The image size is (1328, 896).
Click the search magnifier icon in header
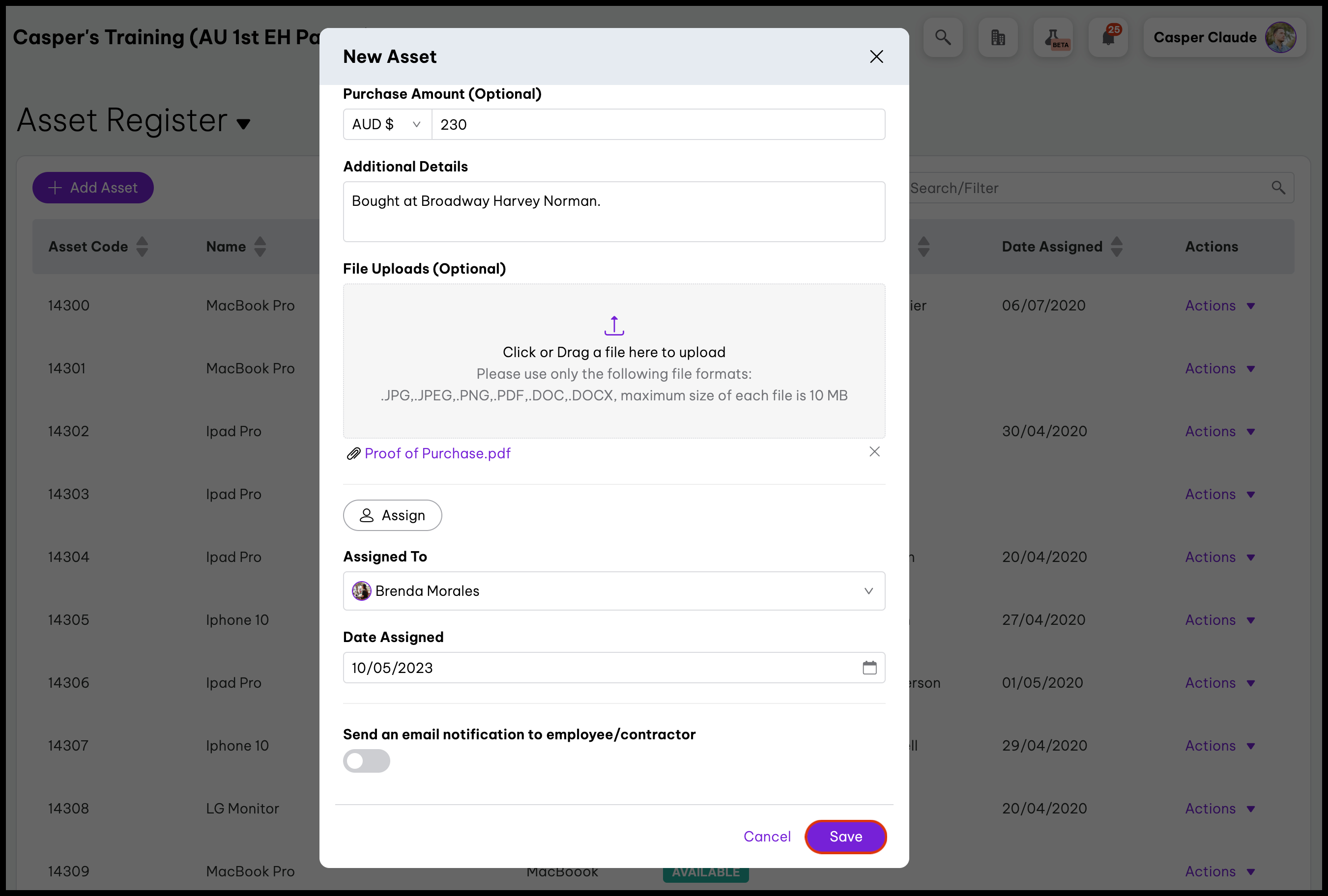pyautogui.click(x=943, y=38)
